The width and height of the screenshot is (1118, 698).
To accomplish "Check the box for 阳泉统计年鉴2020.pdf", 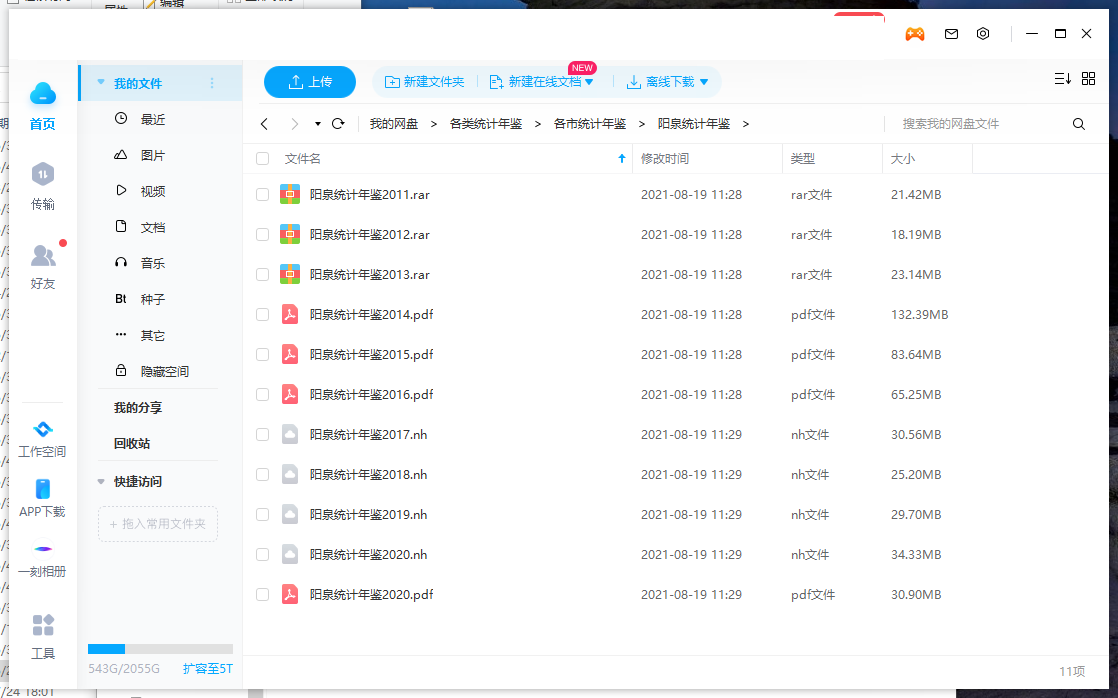I will [x=262, y=594].
